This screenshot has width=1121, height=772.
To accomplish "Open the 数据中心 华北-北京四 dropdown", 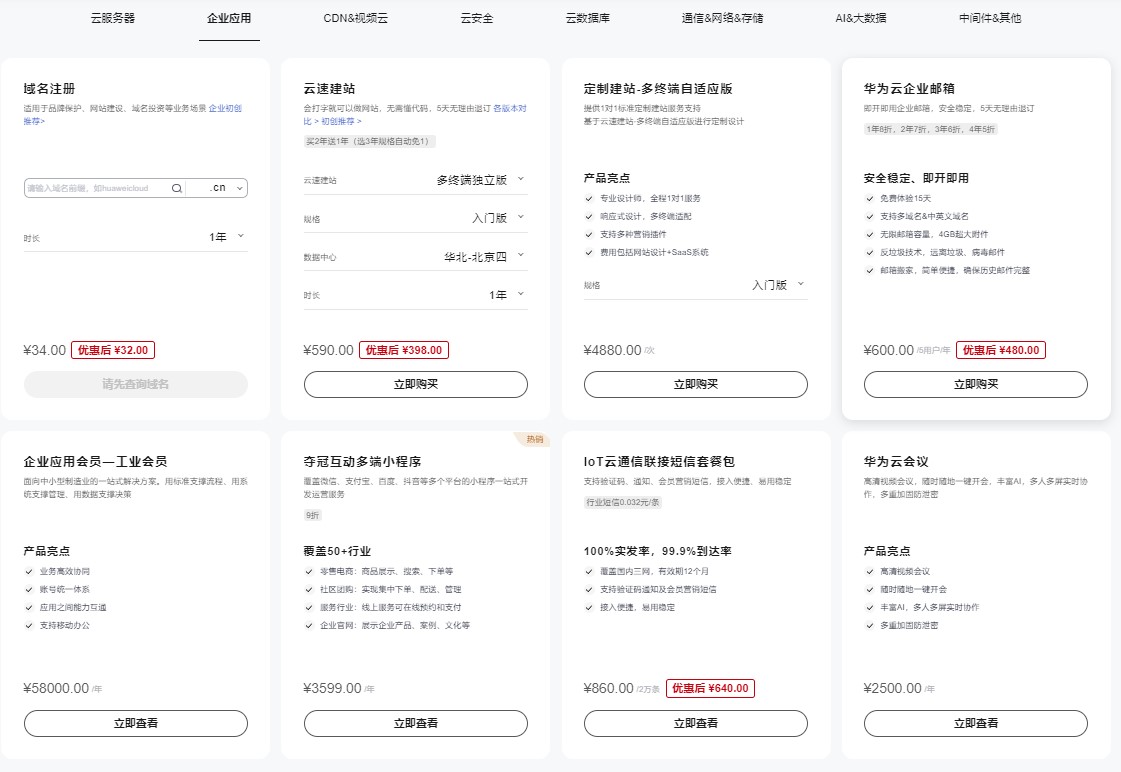I will 415,257.
